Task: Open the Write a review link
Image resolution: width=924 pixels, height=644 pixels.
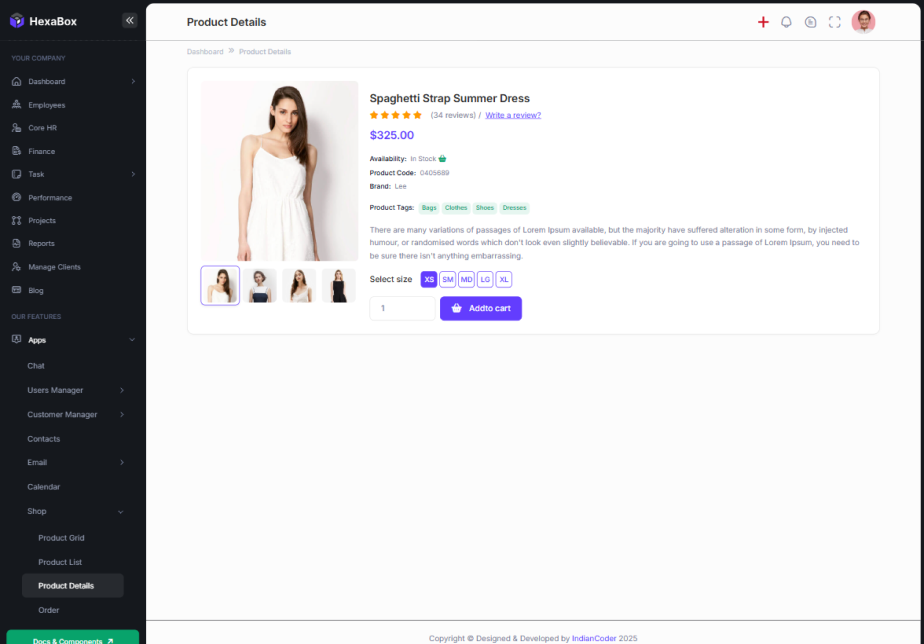Action: (x=513, y=115)
